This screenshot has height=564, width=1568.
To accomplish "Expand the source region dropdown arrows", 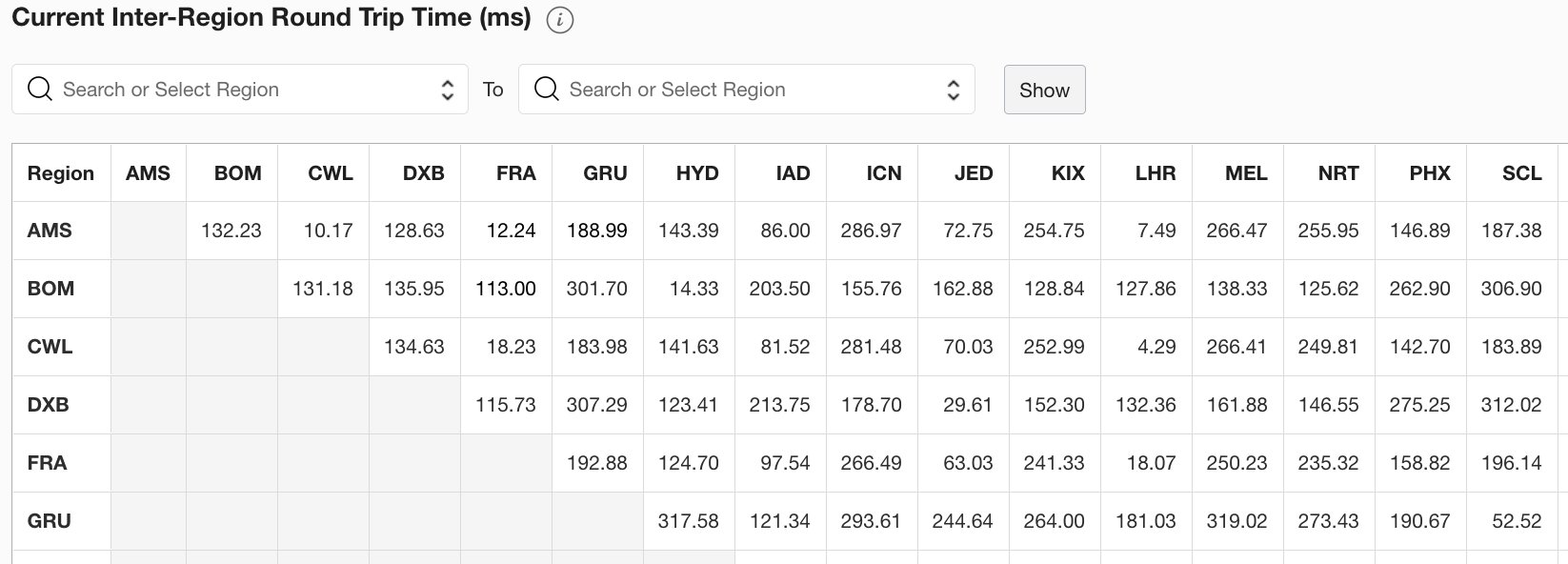I will [447, 90].
